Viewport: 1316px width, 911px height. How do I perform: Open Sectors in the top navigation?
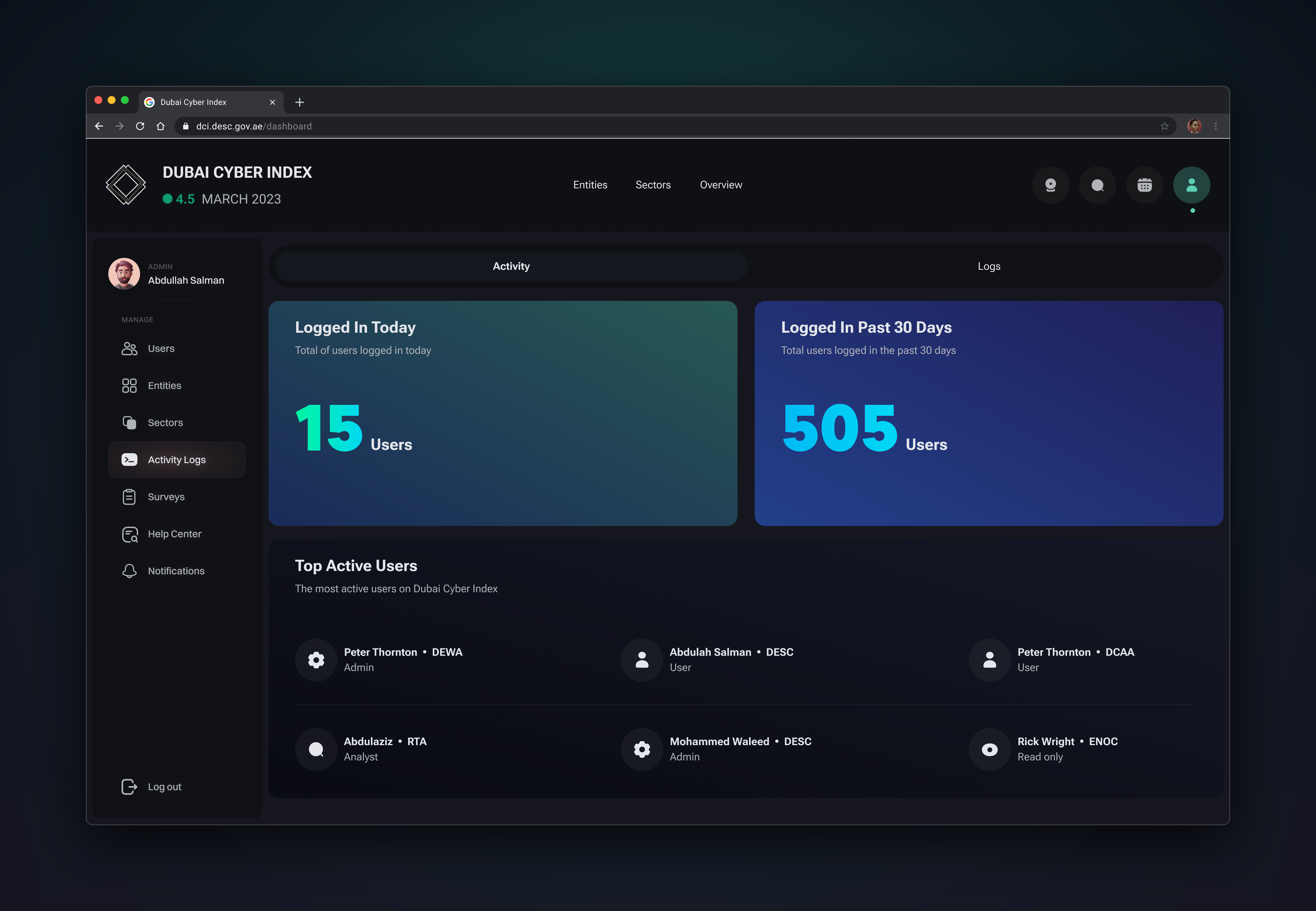(653, 185)
